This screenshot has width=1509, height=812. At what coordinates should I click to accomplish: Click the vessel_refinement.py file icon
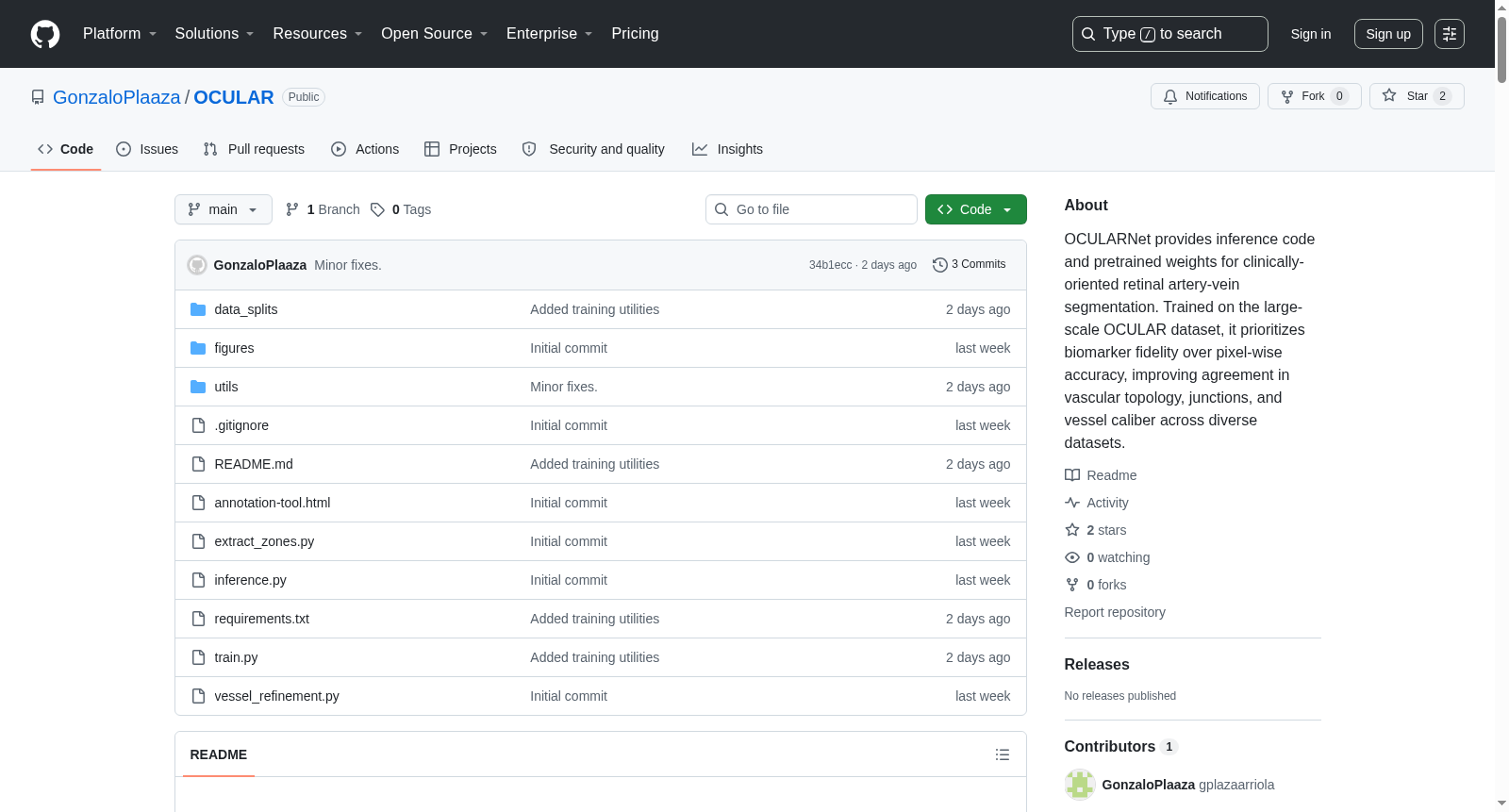[x=198, y=696]
